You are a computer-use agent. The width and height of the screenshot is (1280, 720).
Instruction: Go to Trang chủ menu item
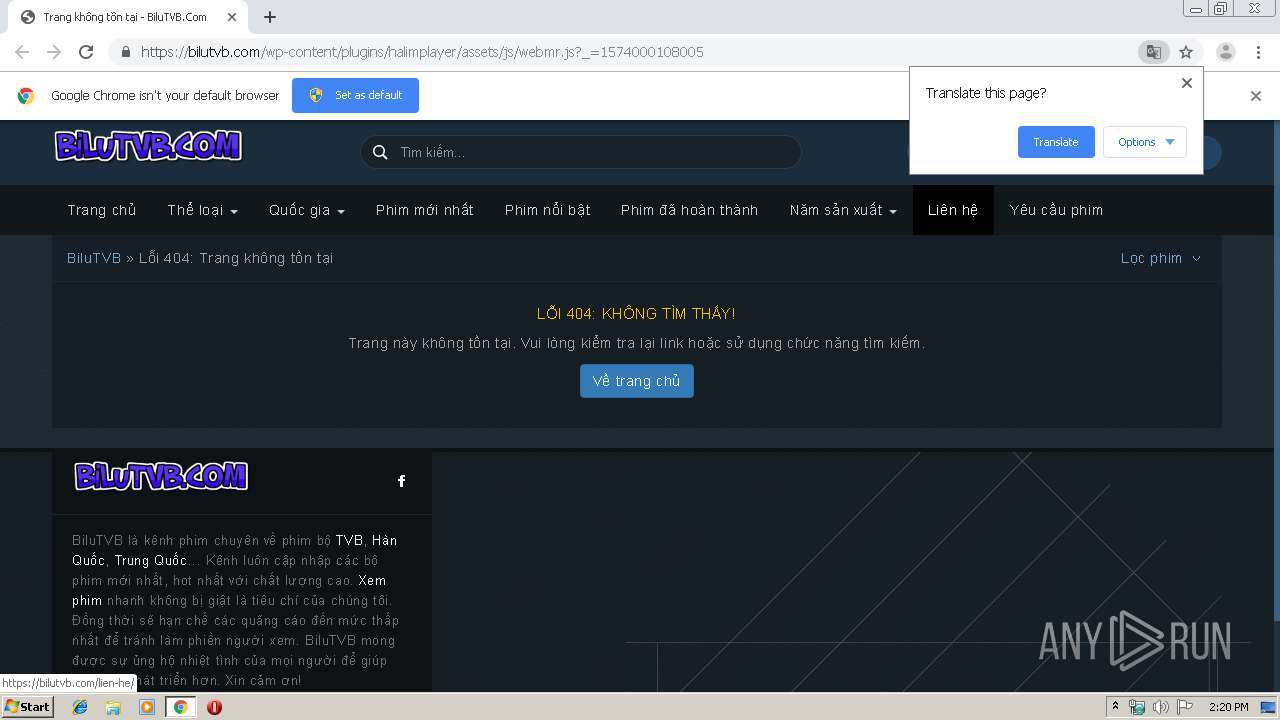pyautogui.click(x=102, y=210)
